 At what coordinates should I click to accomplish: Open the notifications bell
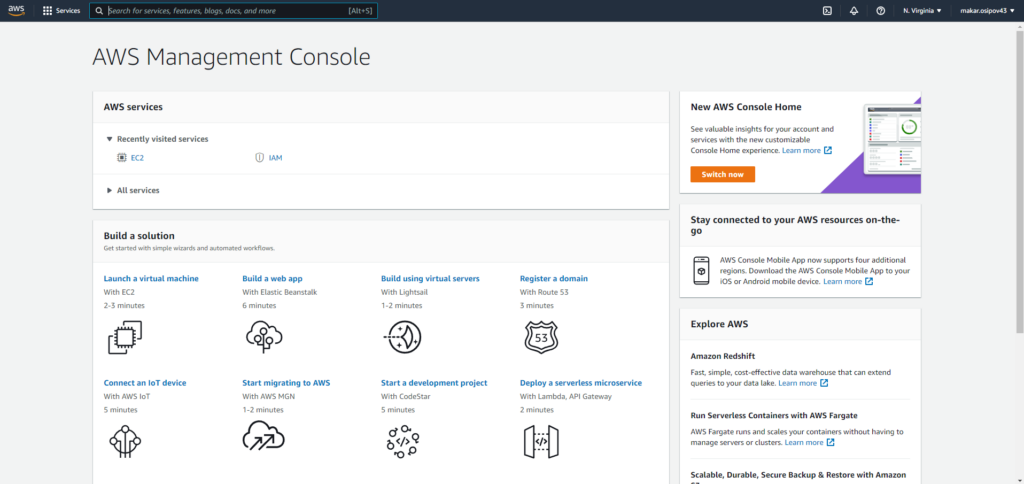click(x=854, y=10)
